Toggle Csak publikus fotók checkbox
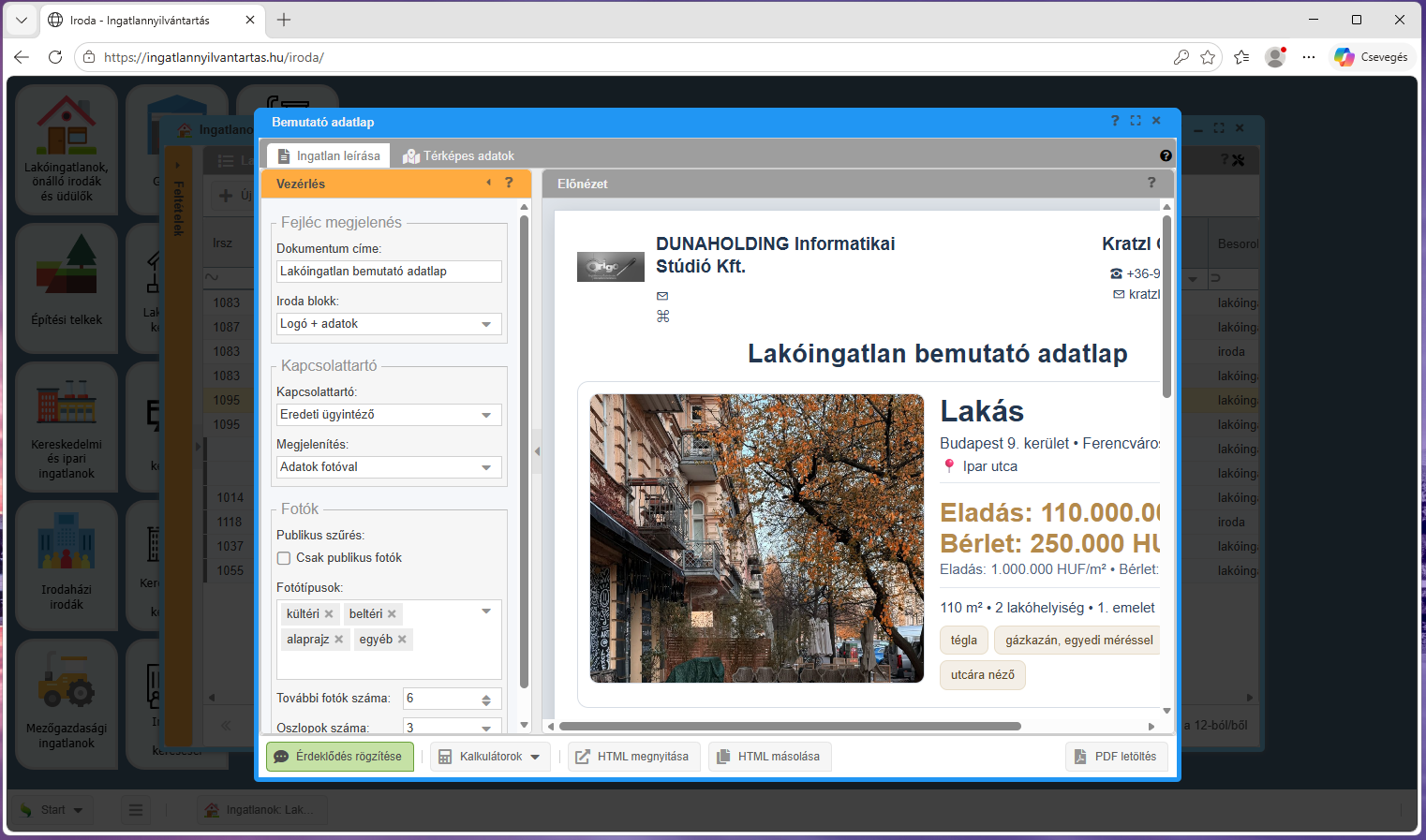1426x840 pixels. pyautogui.click(x=284, y=558)
